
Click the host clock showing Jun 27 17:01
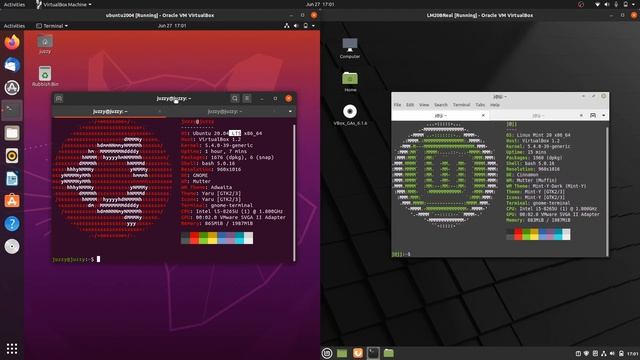pyautogui.click(x=320, y=4)
